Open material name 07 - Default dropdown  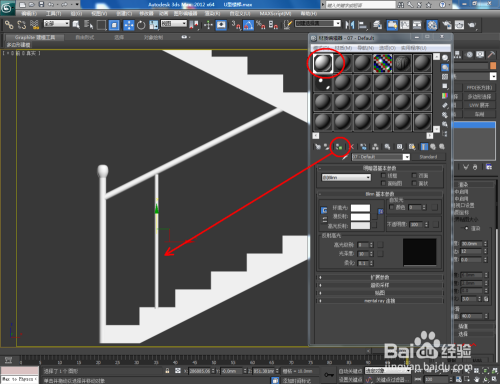381,157
